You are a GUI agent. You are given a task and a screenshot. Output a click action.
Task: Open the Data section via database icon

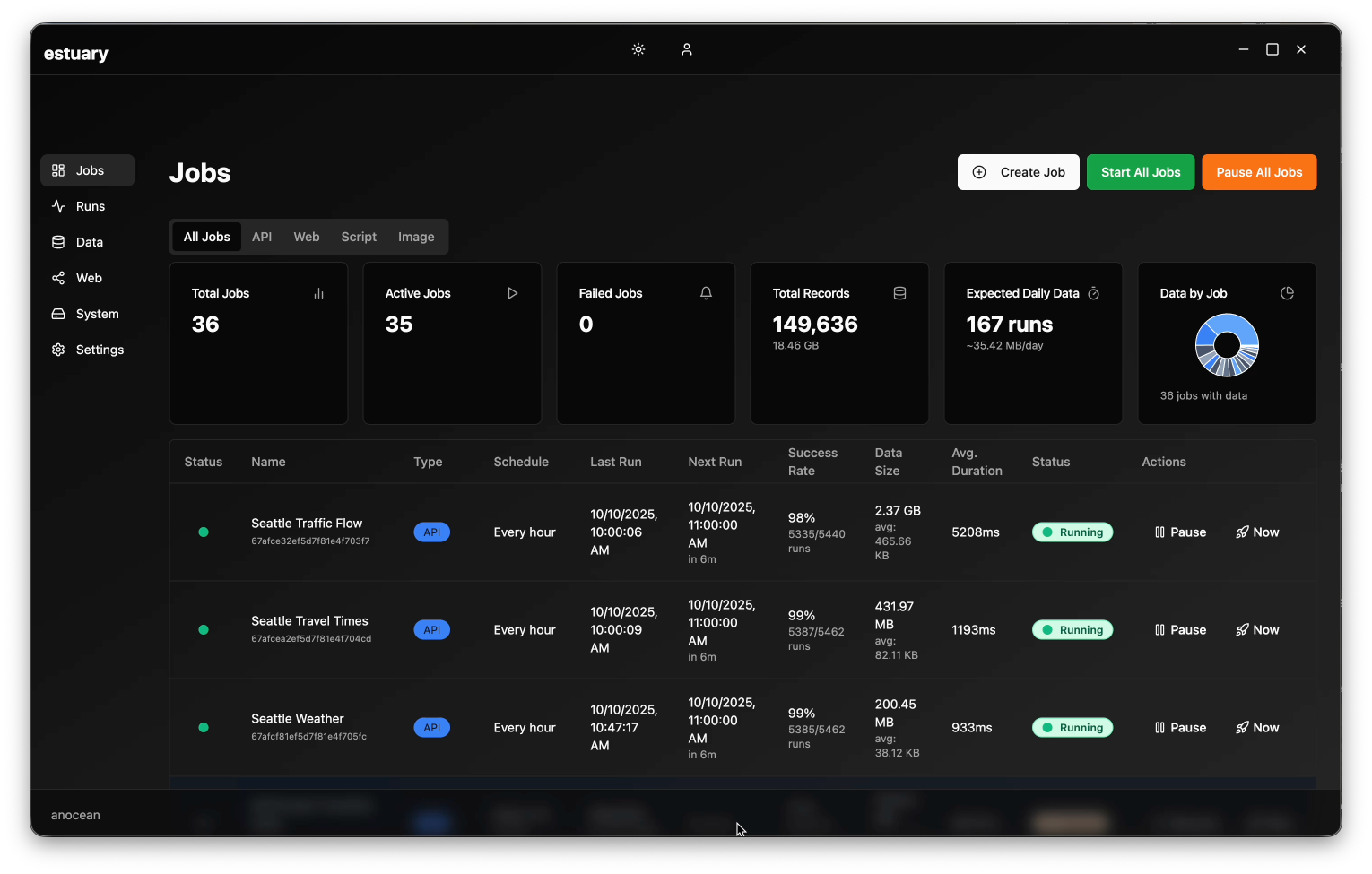point(59,241)
